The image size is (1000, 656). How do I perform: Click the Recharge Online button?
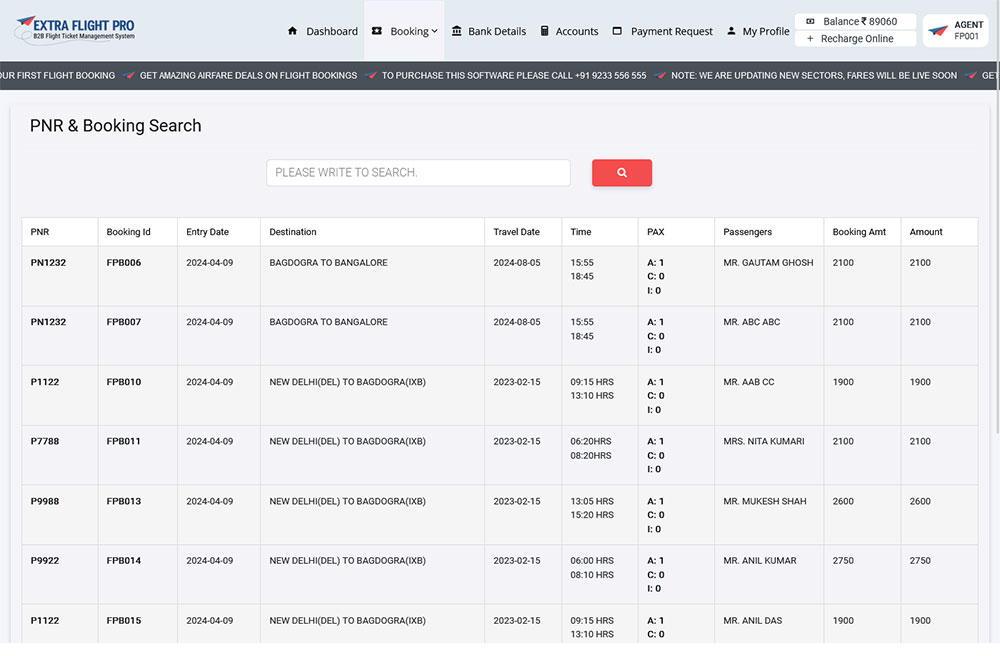point(856,39)
